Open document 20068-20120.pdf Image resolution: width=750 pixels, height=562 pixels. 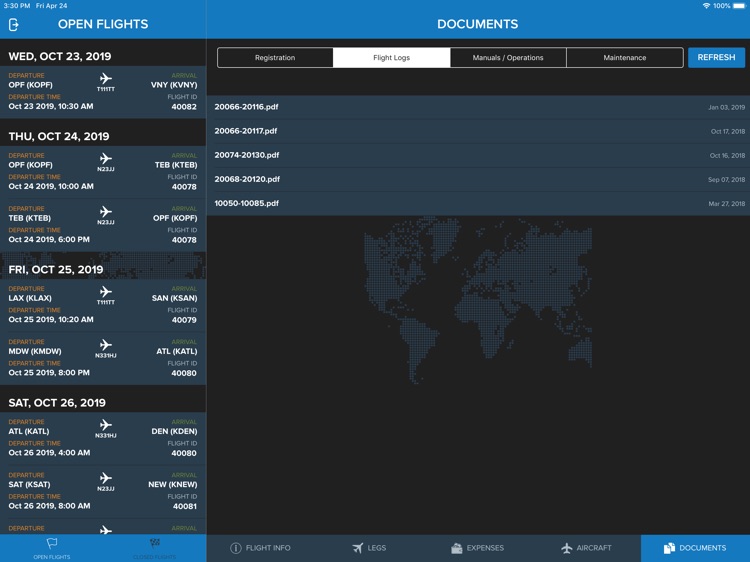tap(478, 179)
